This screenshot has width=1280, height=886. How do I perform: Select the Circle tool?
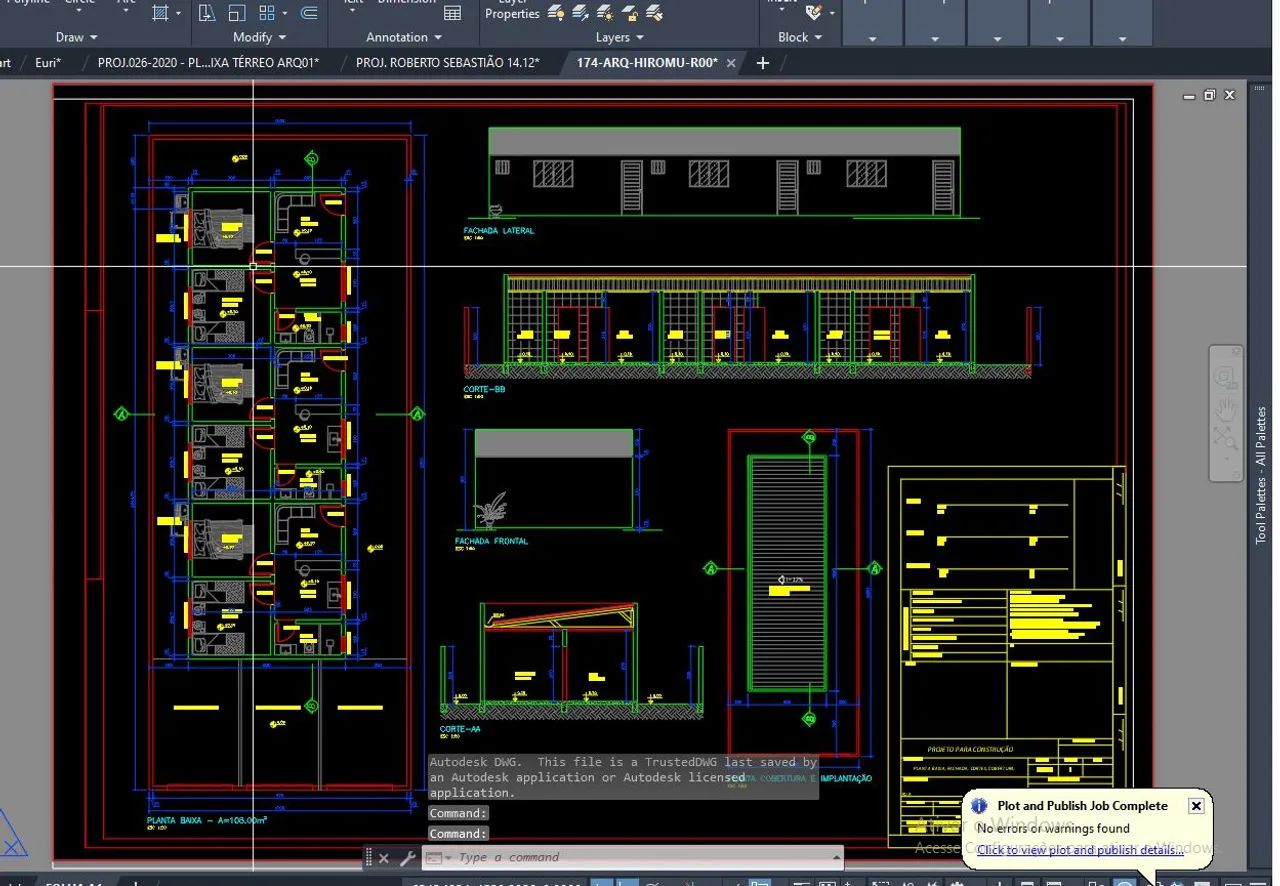pos(80,4)
